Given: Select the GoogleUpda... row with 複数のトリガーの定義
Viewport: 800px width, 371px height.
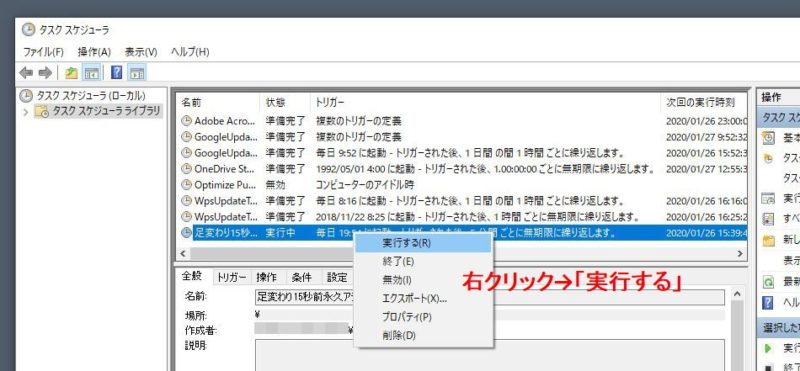Looking at the screenshot, I should click(462, 137).
